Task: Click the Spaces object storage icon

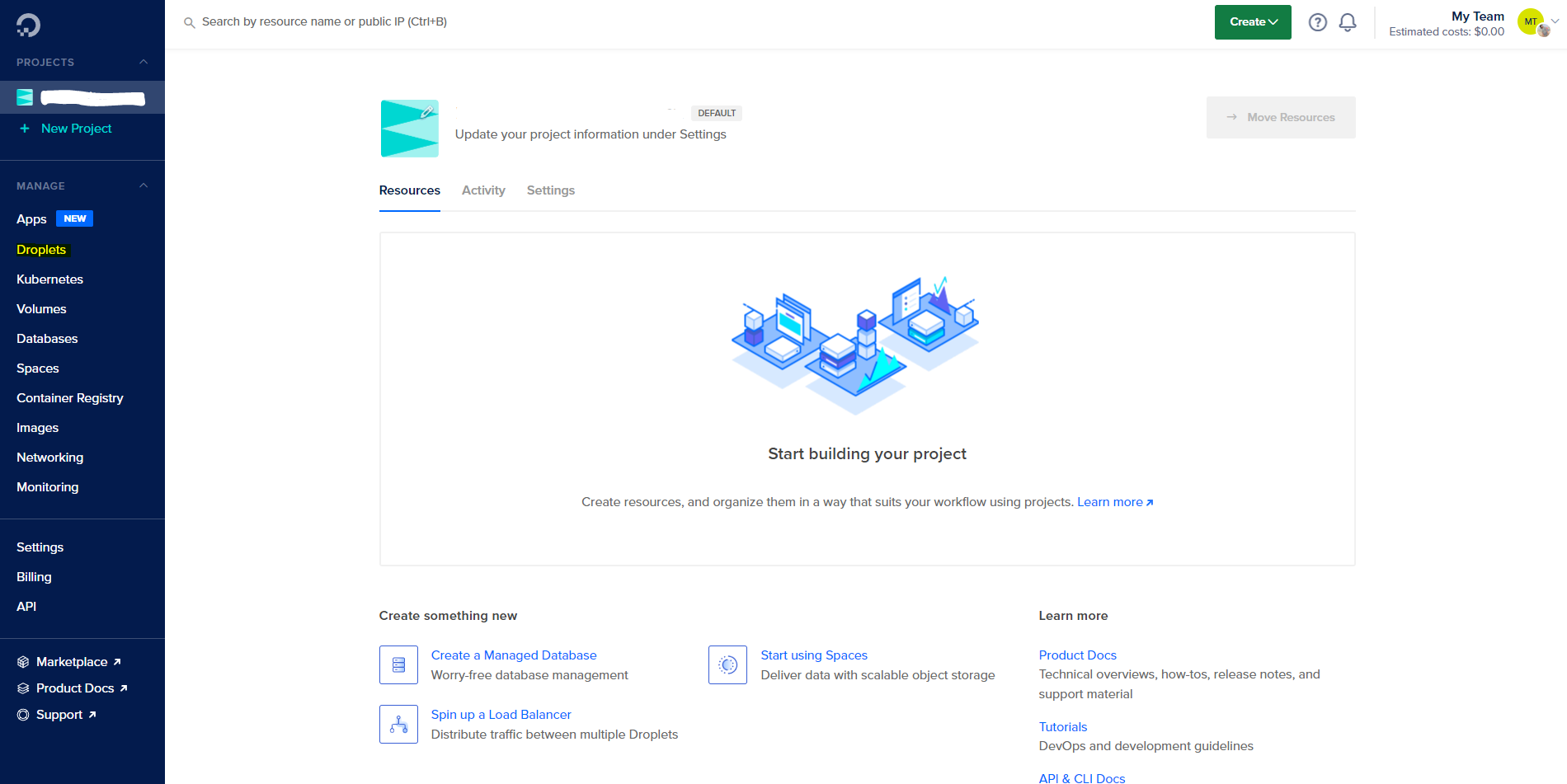Action: (727, 664)
